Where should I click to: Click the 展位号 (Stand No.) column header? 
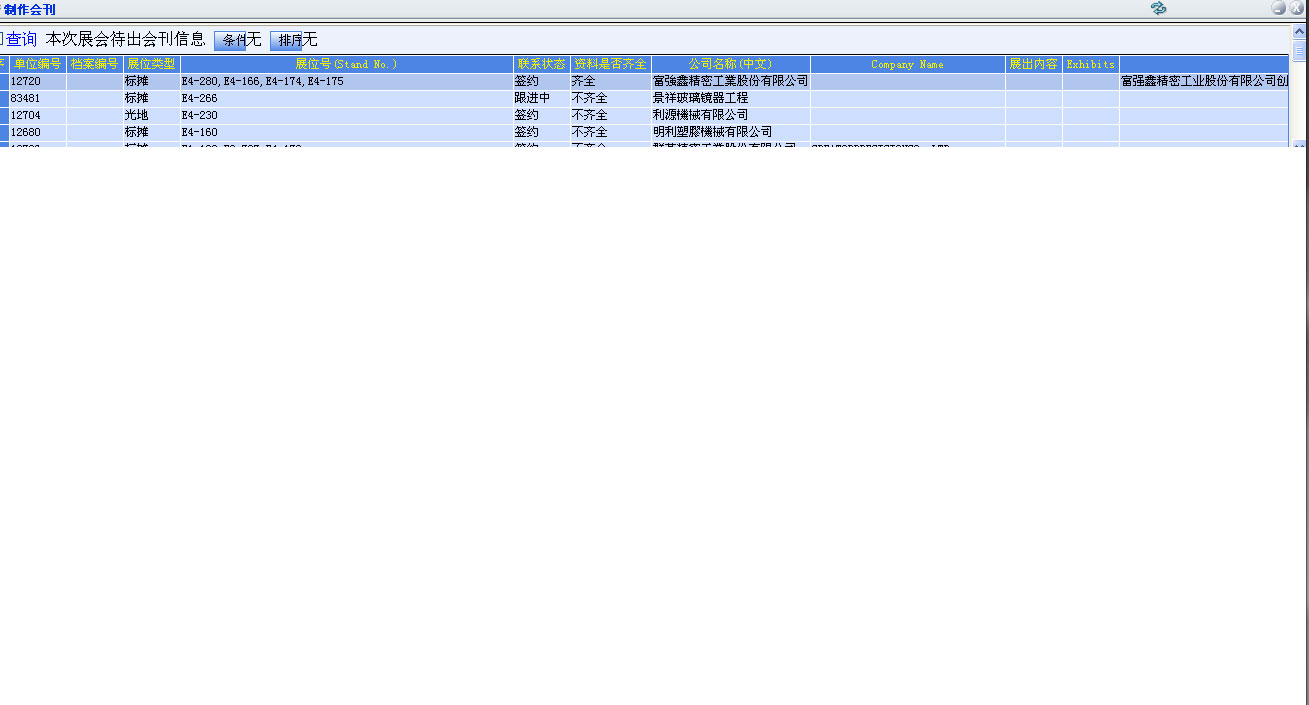346,64
